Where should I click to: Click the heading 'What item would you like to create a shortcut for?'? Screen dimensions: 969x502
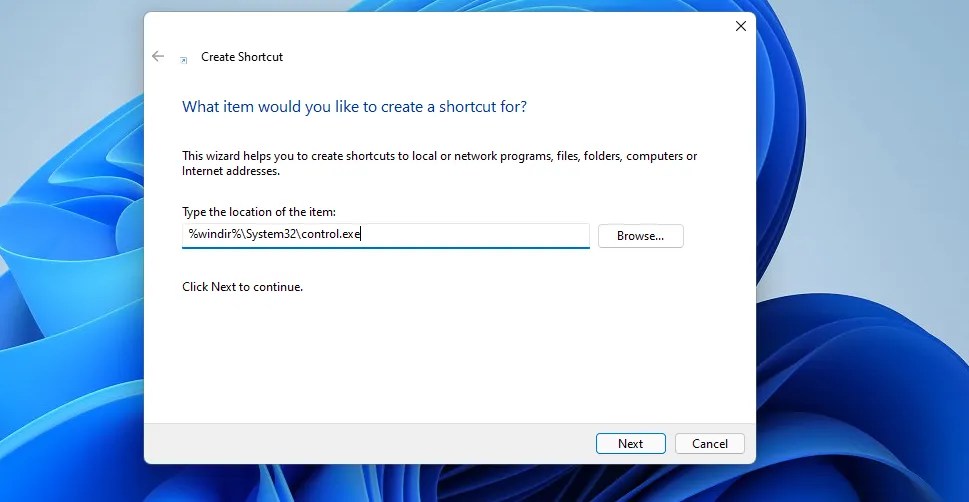coord(354,106)
